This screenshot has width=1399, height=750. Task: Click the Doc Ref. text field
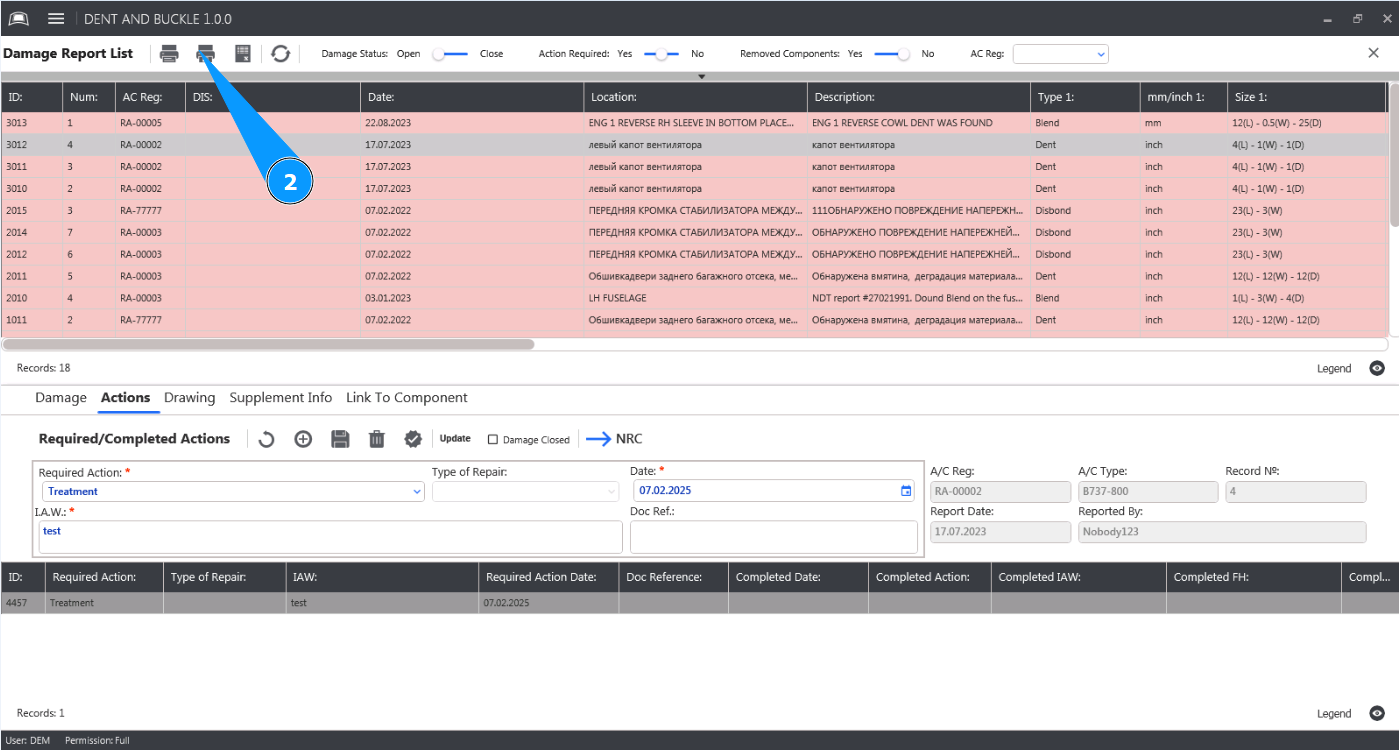(x=773, y=537)
